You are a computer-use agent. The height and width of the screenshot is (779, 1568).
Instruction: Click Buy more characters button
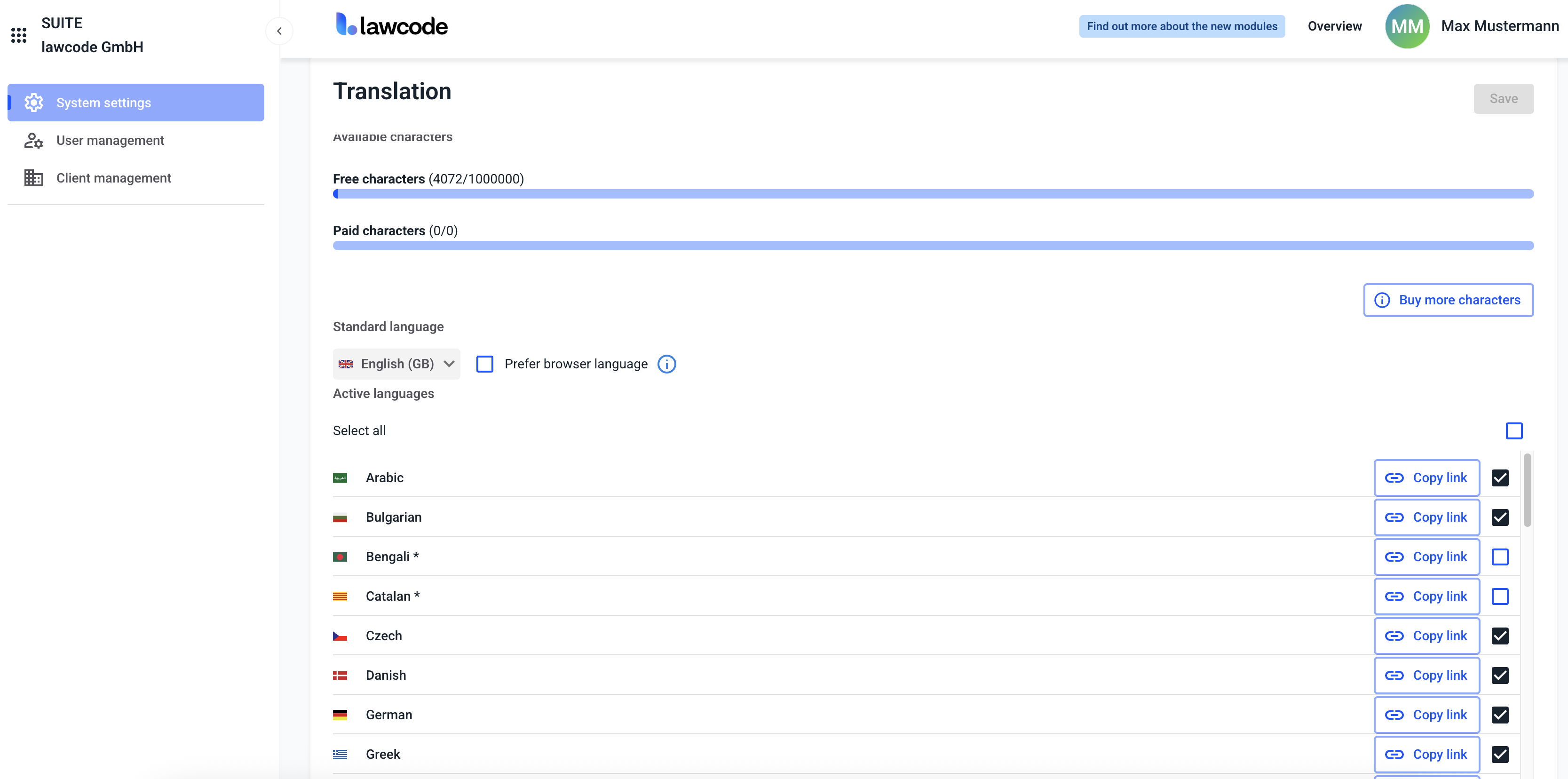tap(1448, 300)
